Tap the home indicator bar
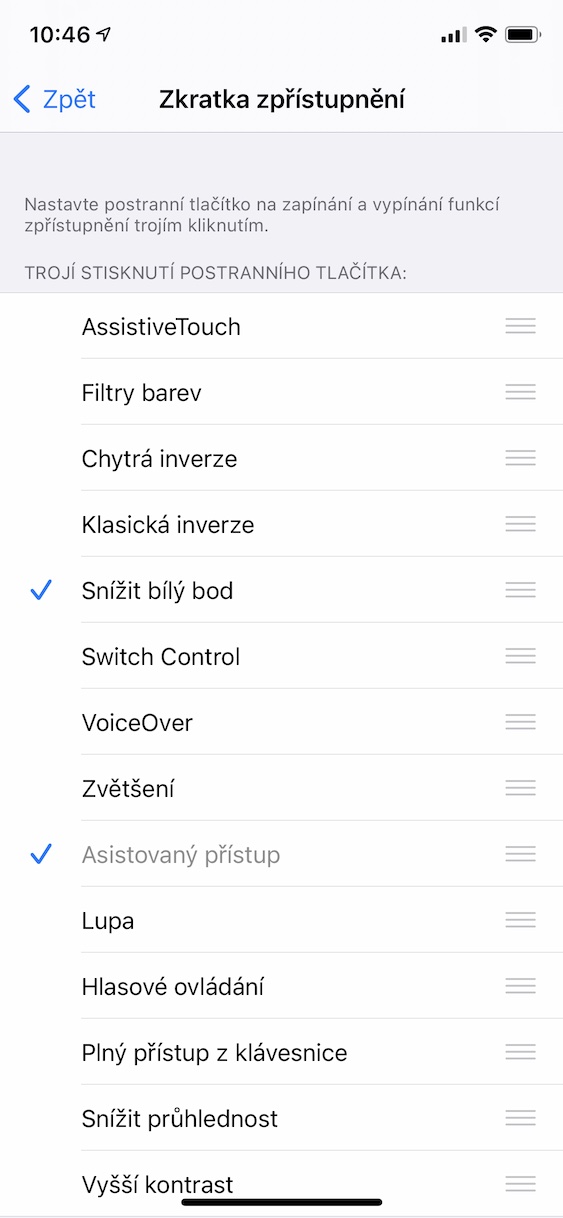563x1218 pixels. 282,1202
